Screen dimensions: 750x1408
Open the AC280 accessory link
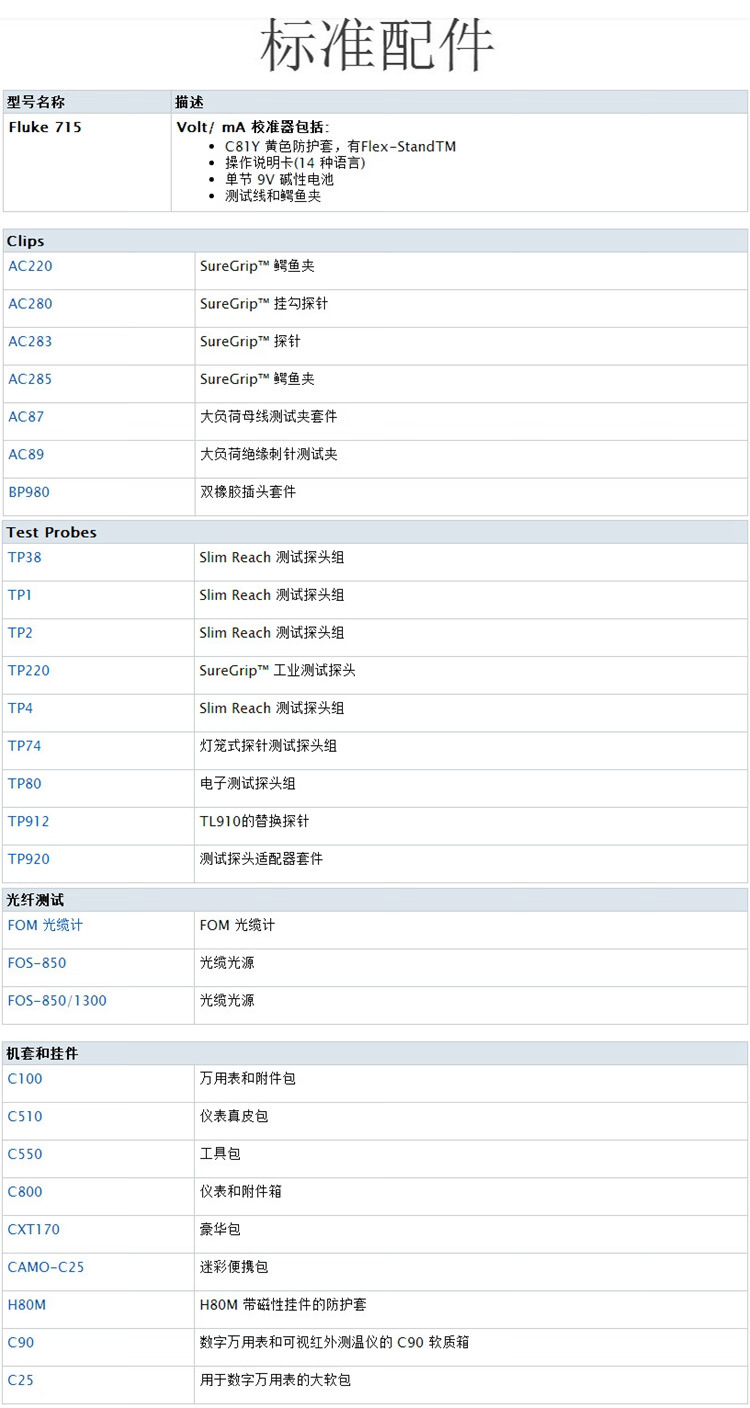tap(30, 304)
